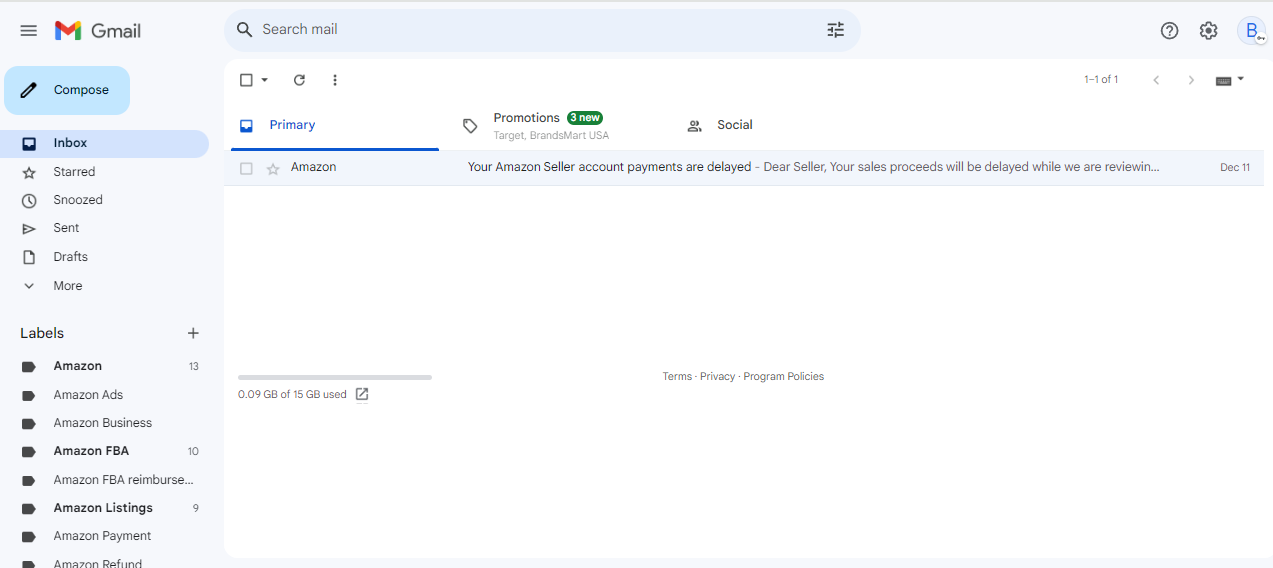Tick the select-all checkbox
This screenshot has height=568, width=1273.
246,80
